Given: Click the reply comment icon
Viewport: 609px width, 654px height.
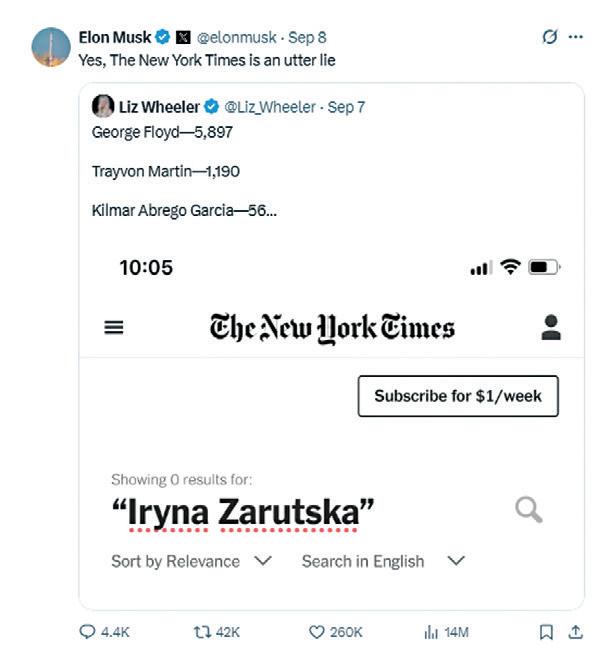Looking at the screenshot, I should [x=87, y=632].
